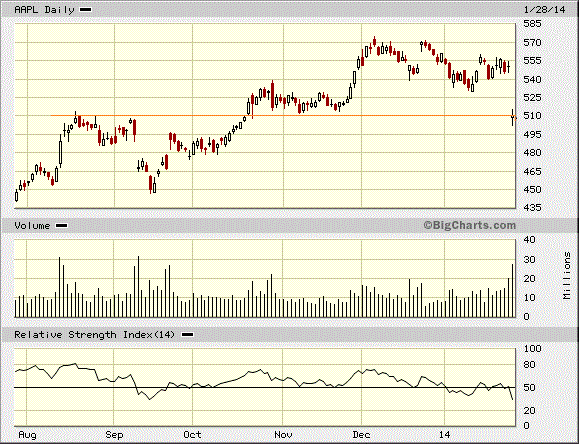Click the Millions volume unit label
Screen dimensions: 579x444
[567, 276]
